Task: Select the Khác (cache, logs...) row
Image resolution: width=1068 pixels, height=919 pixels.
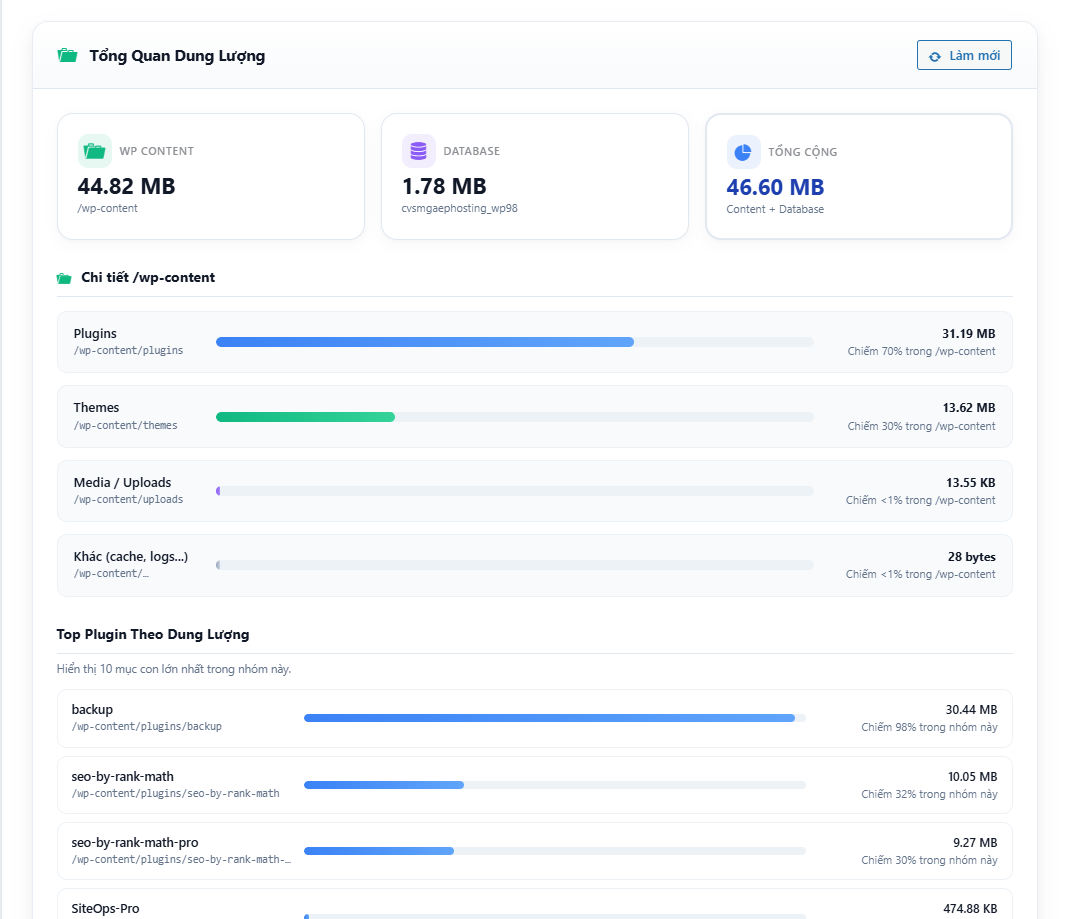Action: 535,565
